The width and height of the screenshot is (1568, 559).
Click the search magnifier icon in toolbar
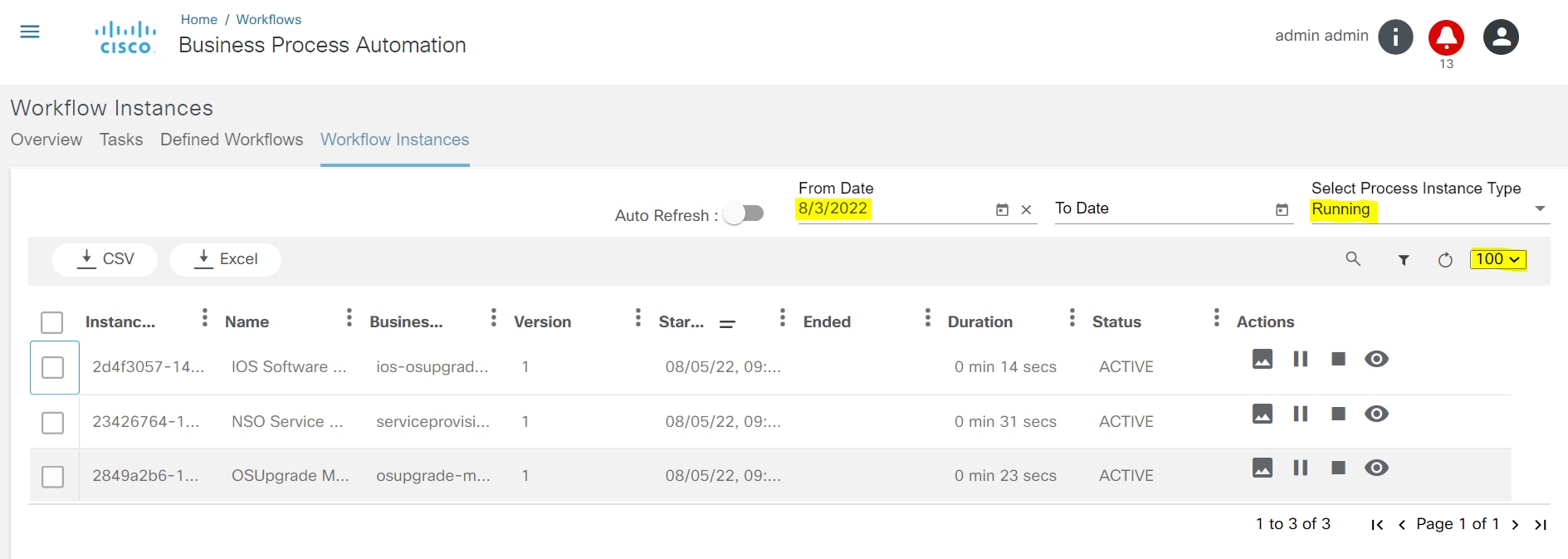1353,259
